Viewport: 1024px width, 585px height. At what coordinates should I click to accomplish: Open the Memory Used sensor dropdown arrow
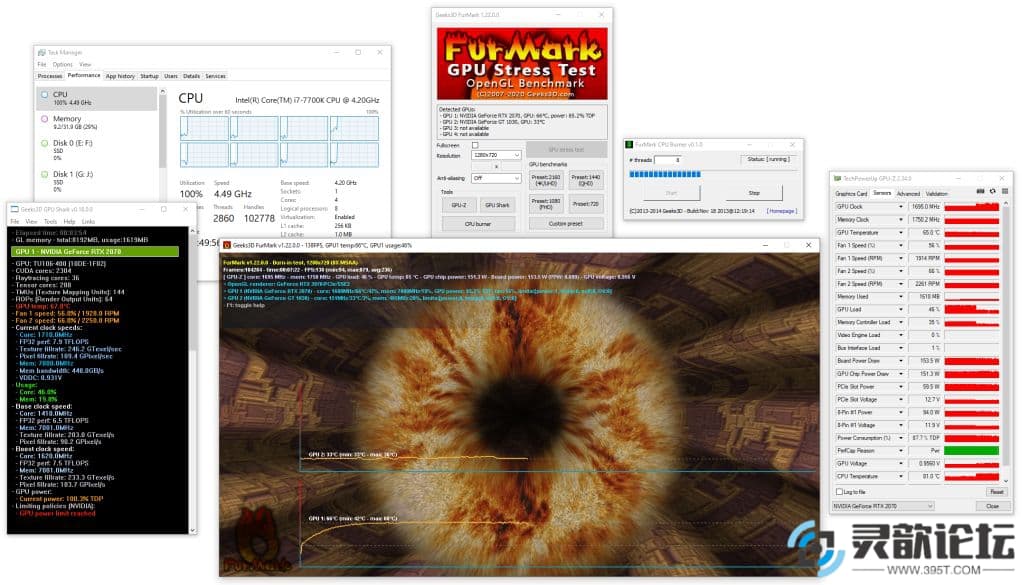point(901,297)
